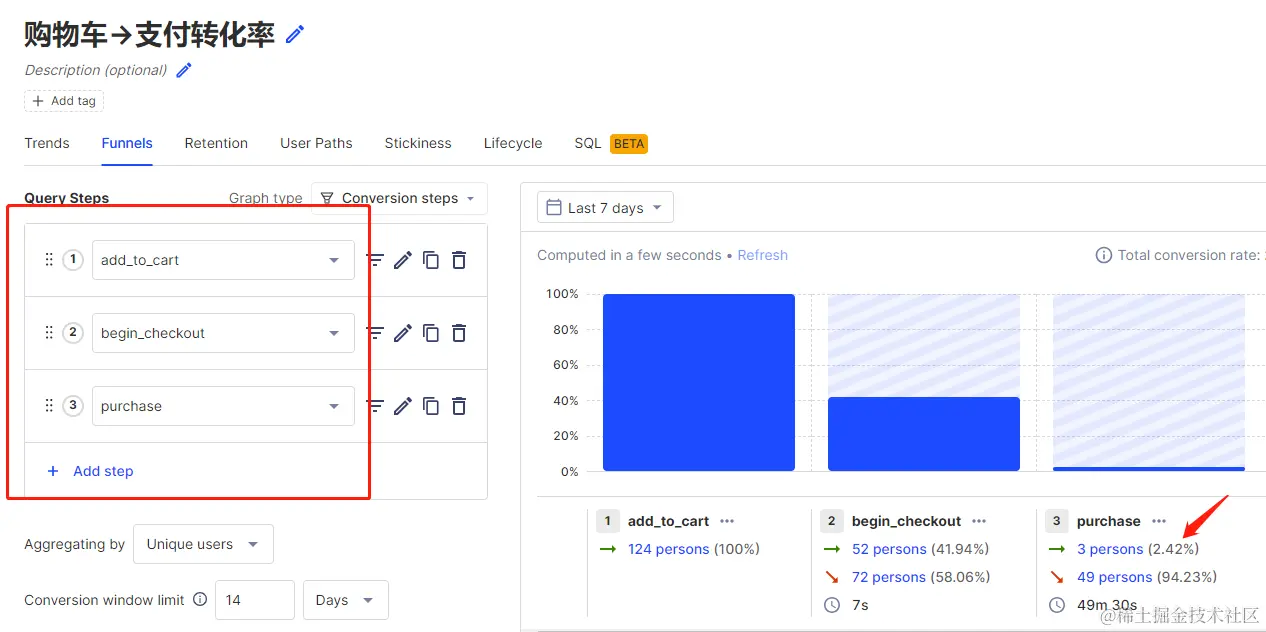Open more options for add_to_cart legend
The height and width of the screenshot is (632, 1266).
pos(727,521)
